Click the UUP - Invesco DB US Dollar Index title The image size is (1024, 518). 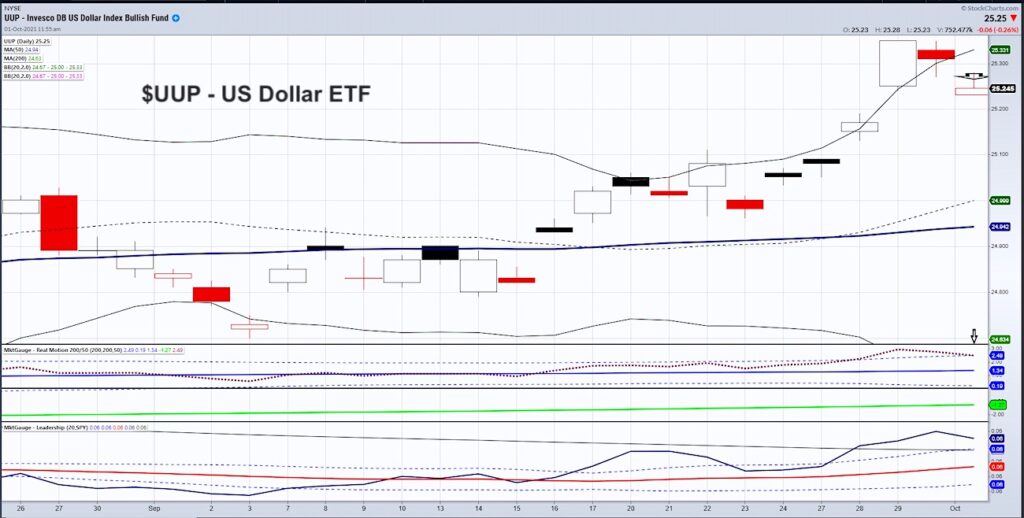point(86,19)
